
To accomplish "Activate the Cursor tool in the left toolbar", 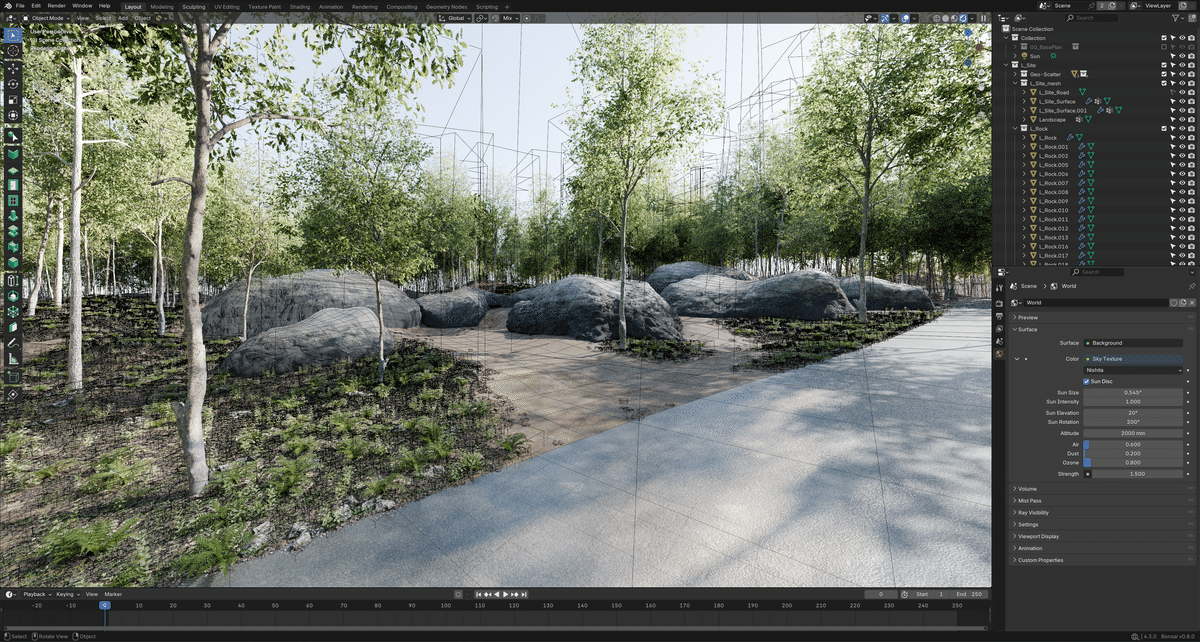I will 12,50.
